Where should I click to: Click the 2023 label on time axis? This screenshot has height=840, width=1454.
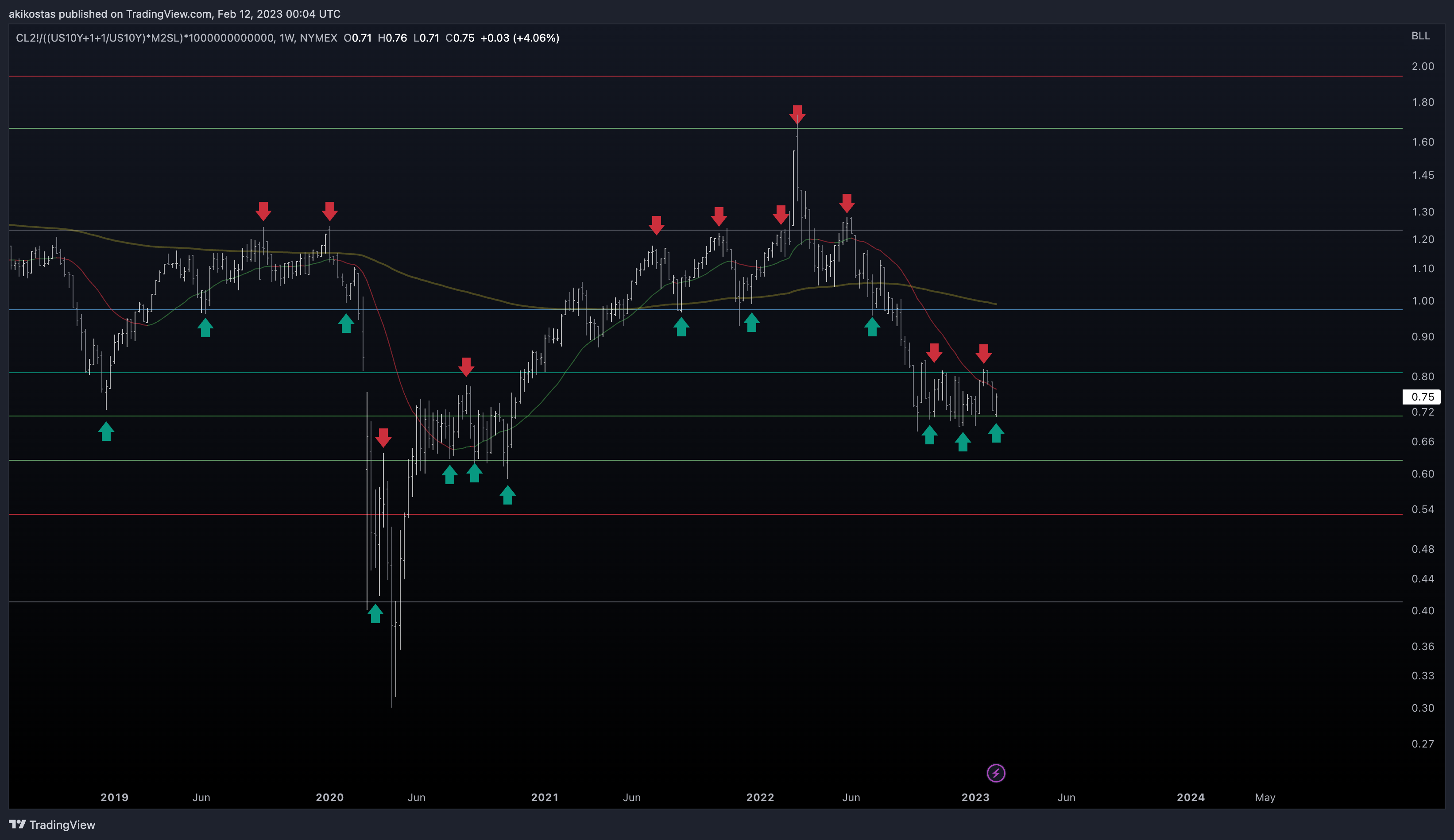tap(975, 798)
